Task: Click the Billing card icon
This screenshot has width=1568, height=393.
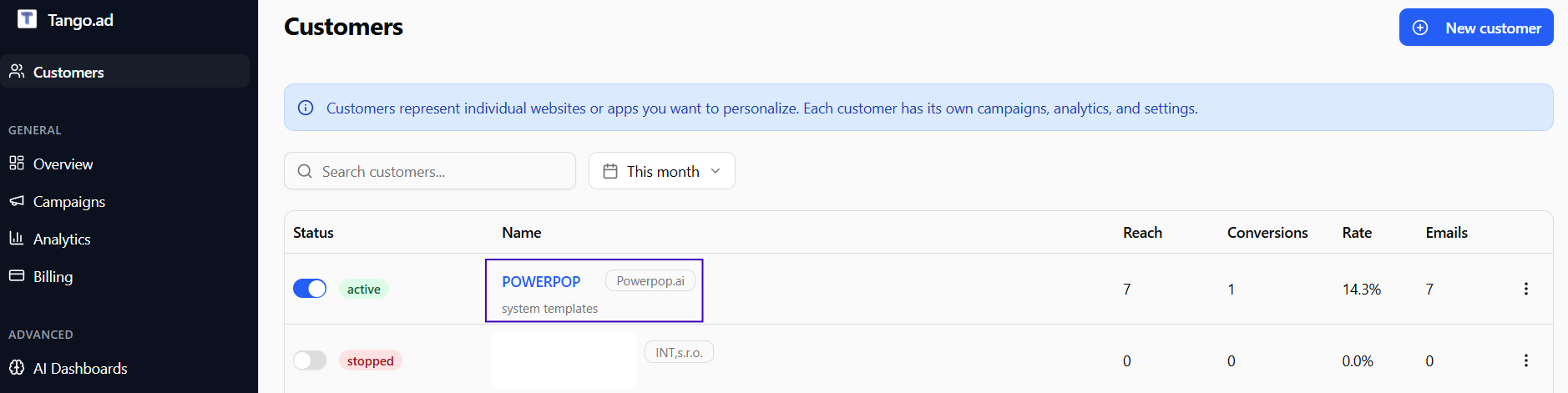Action: [17, 275]
